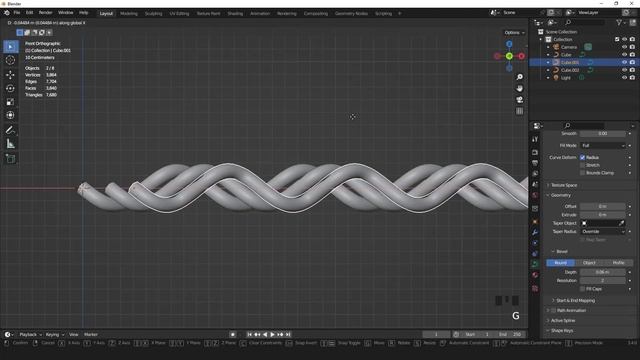Open the View Layer properties tab icon
This screenshot has width=640, height=360.
tap(535, 174)
